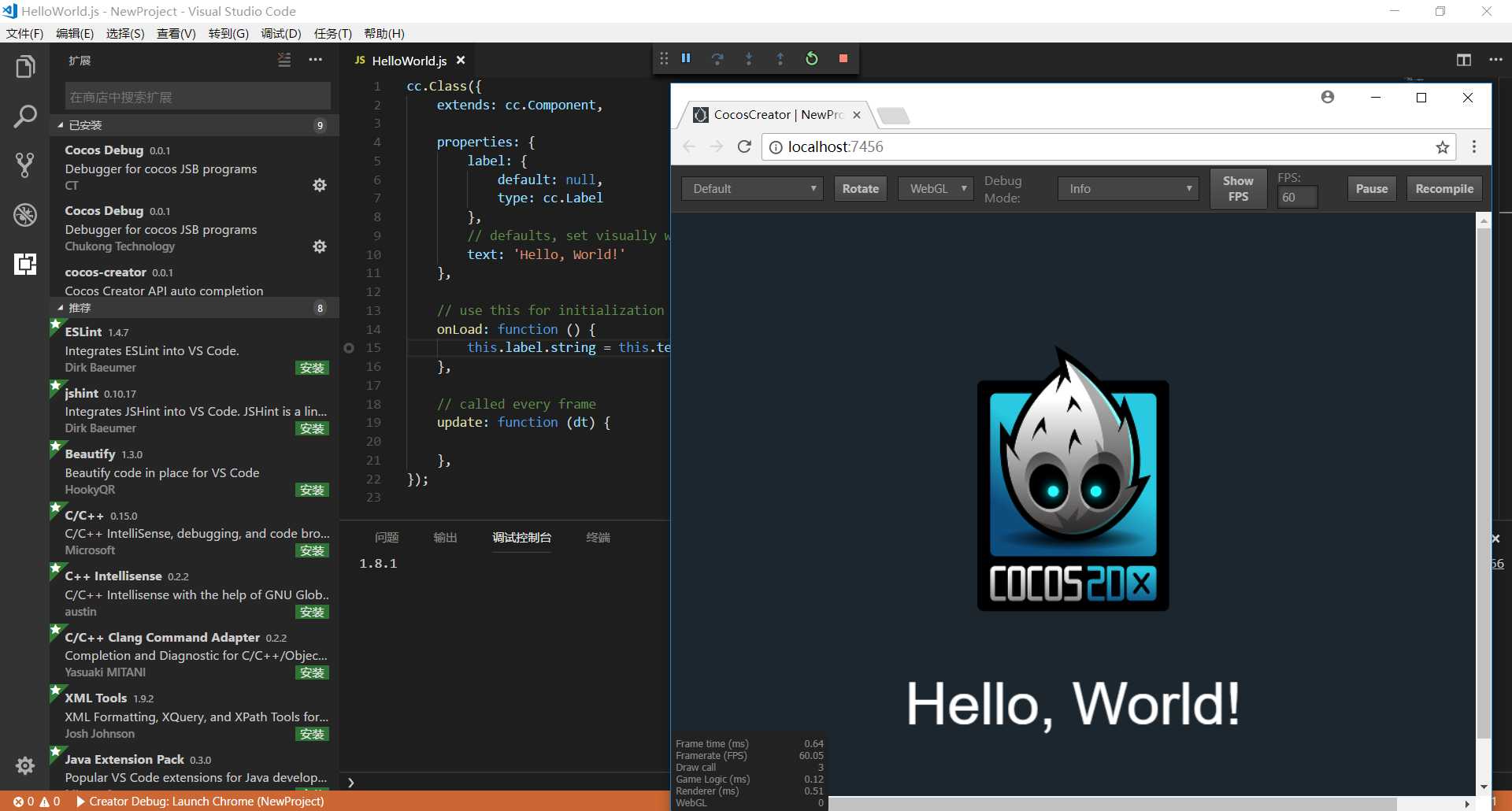View site information icon for localhost
1512x811 pixels.
(776, 147)
